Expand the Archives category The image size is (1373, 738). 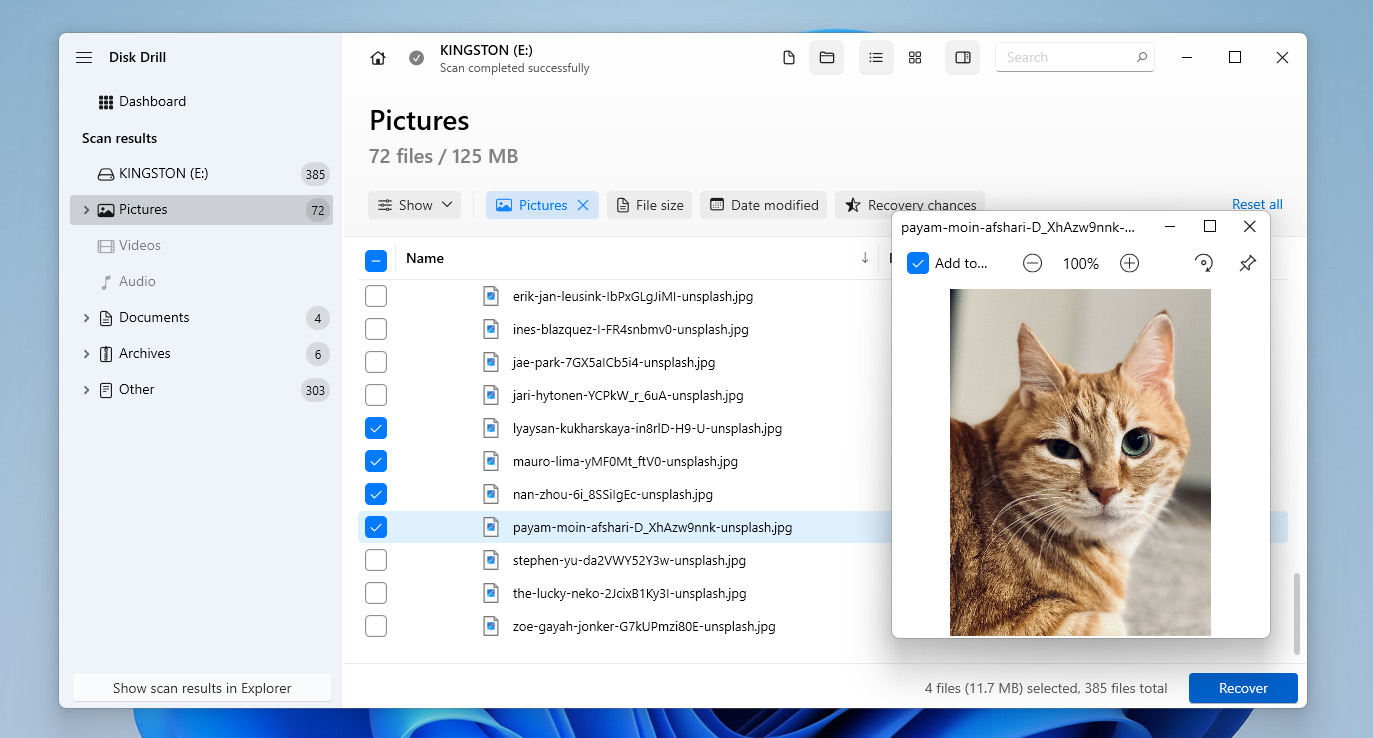86,354
